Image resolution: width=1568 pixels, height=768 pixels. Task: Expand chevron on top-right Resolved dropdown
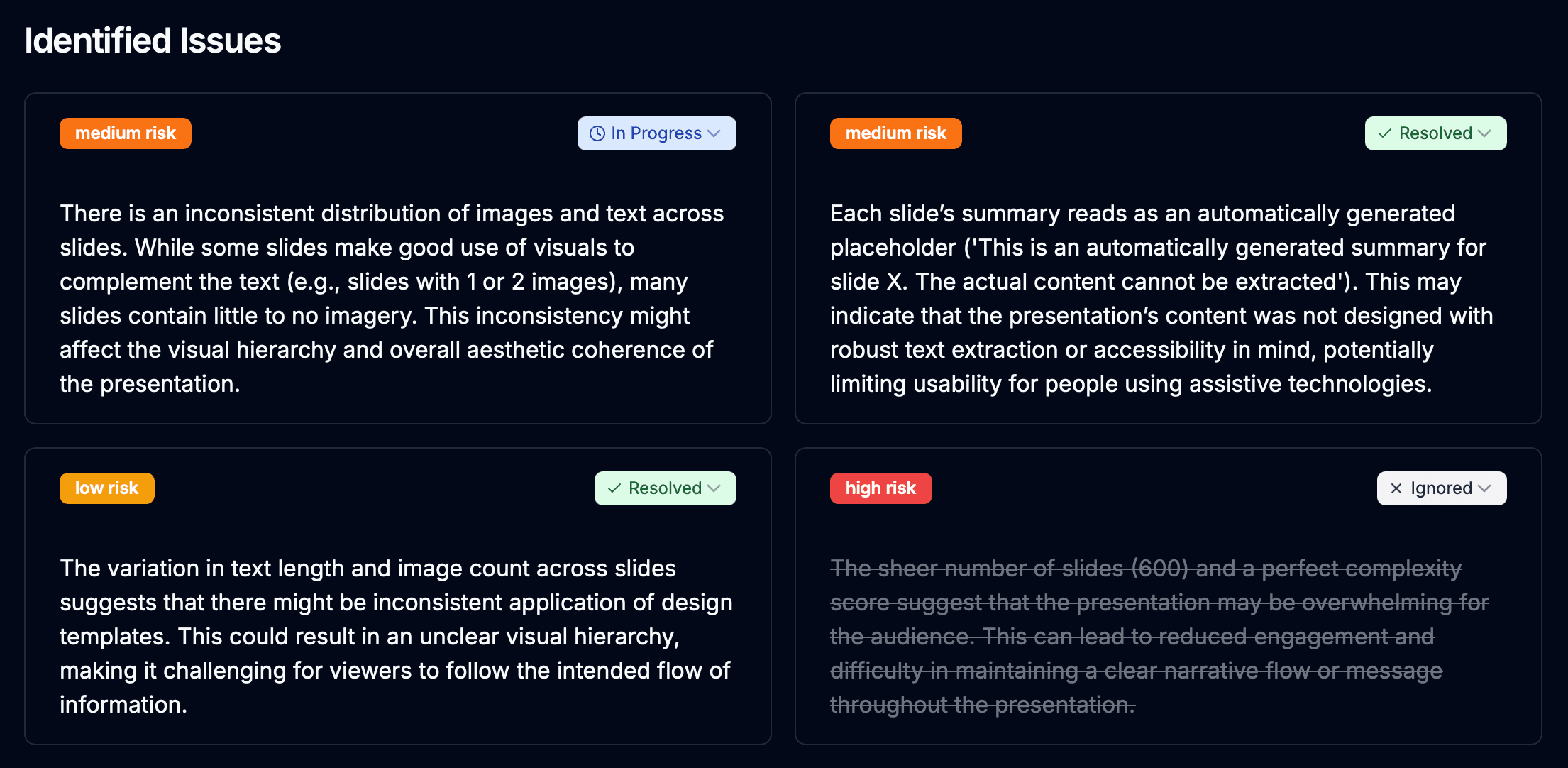1484,133
